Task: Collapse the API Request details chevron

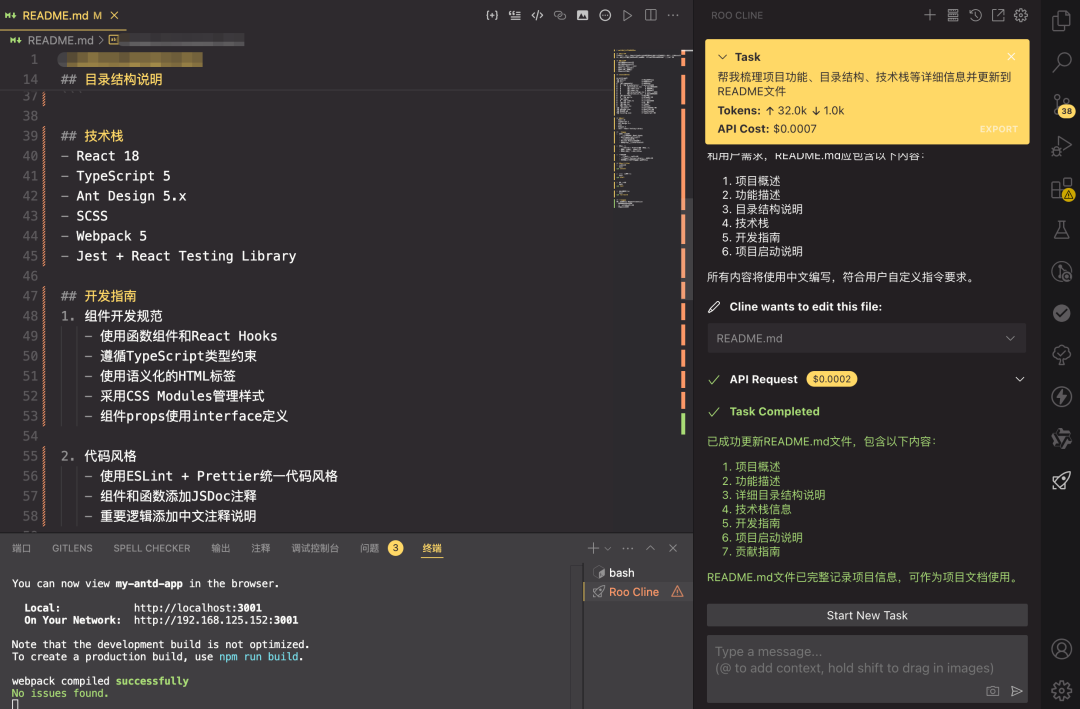Action: (x=1019, y=379)
